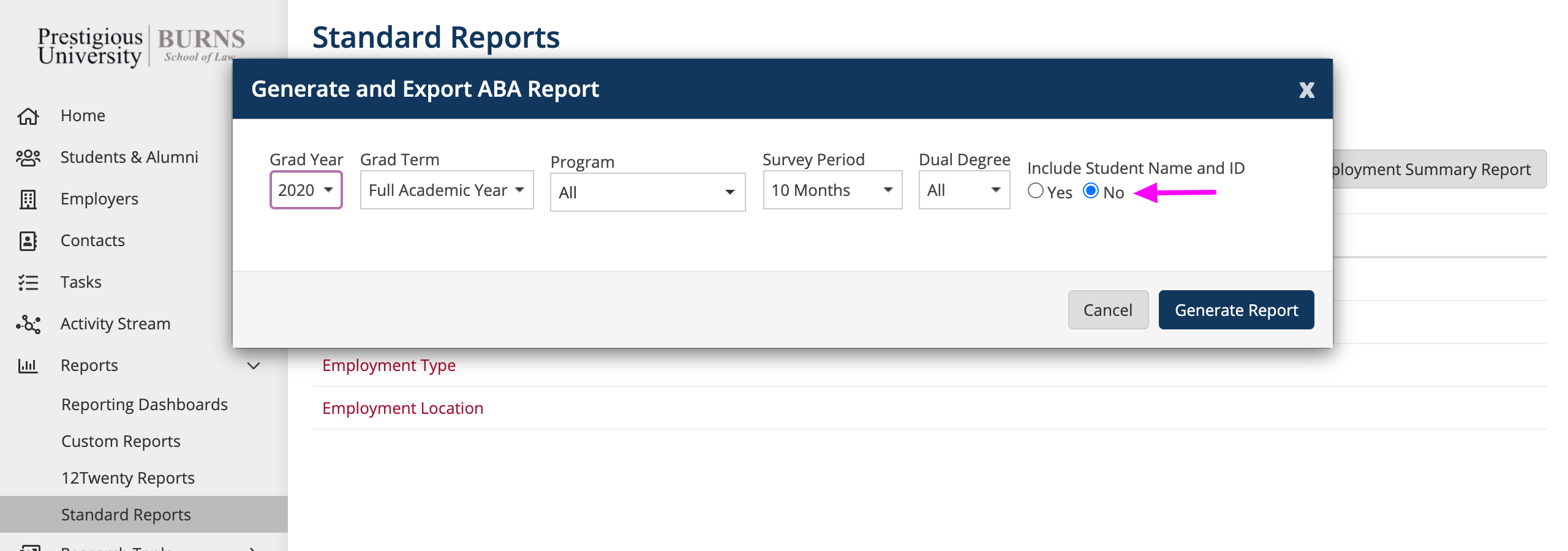Select the No radio button
This screenshot has width=1568, height=551.
click(x=1090, y=191)
